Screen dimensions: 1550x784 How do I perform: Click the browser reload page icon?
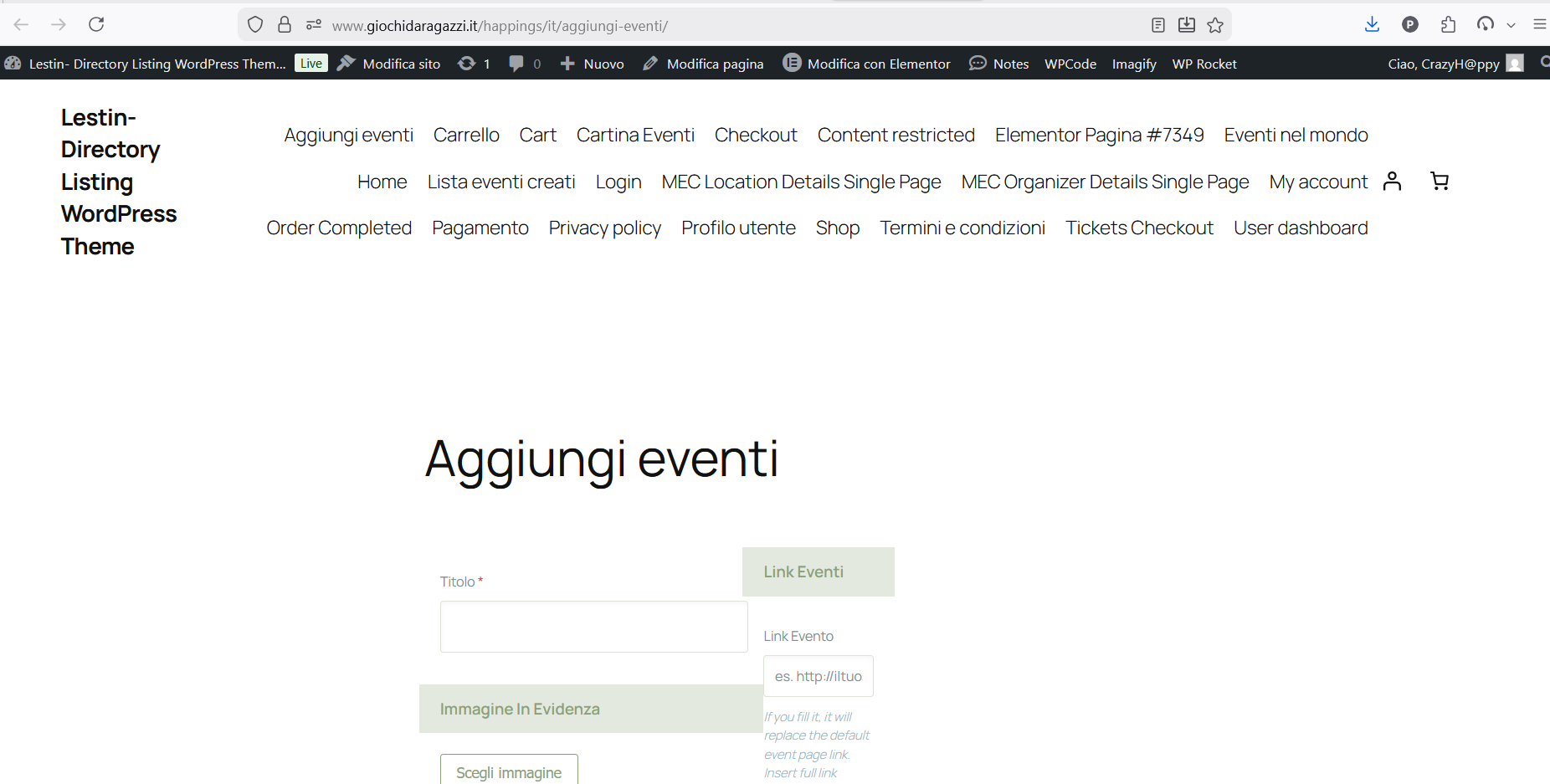pyautogui.click(x=96, y=24)
